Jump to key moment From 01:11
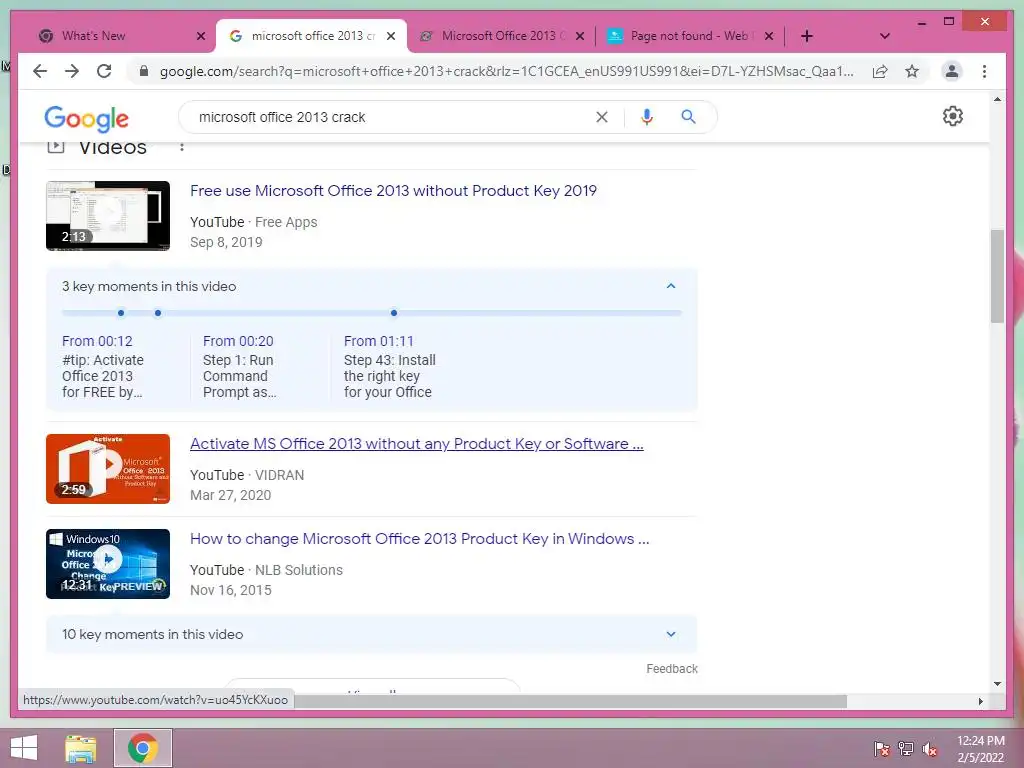 coord(379,341)
